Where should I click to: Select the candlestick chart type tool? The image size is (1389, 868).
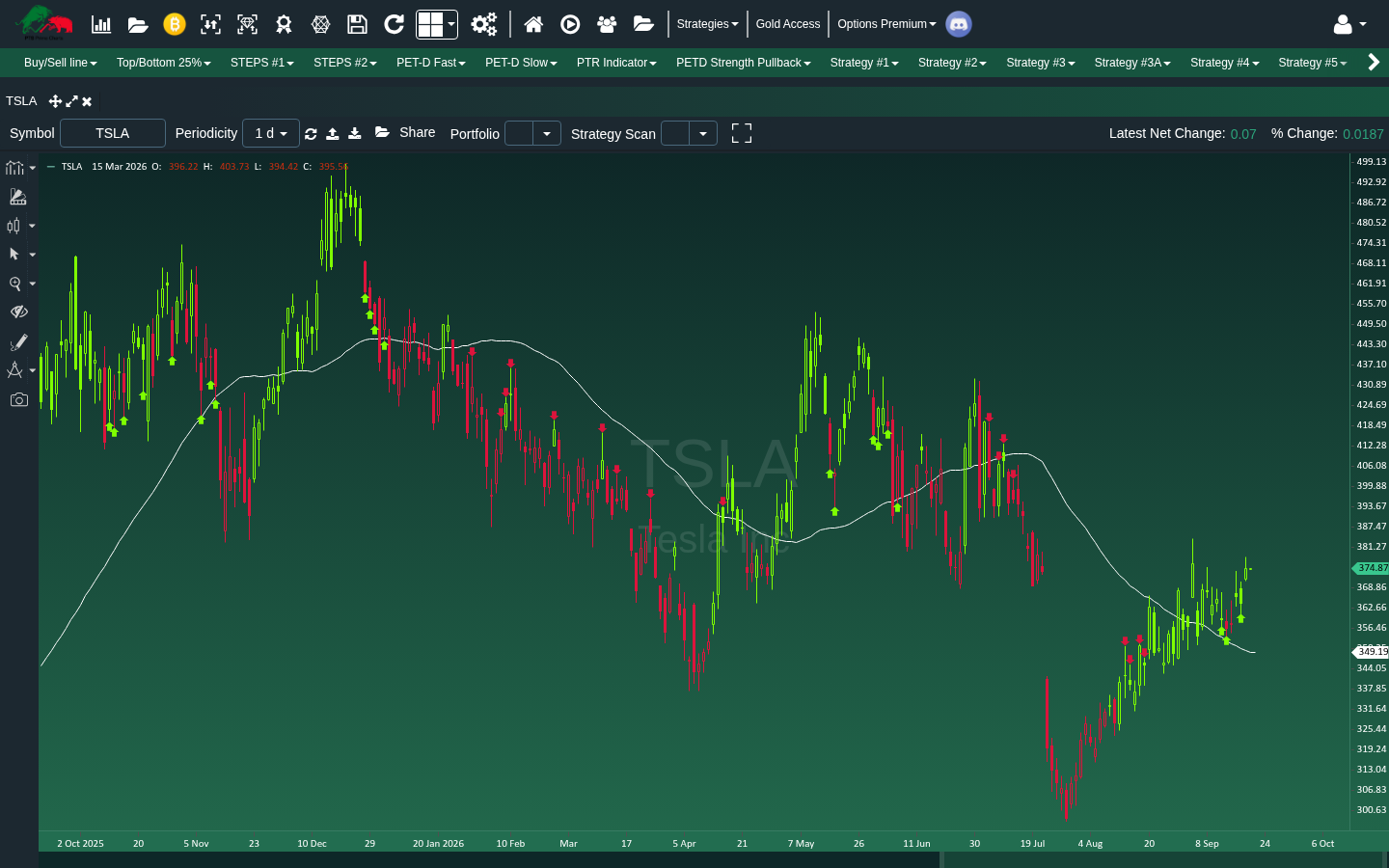[x=14, y=226]
